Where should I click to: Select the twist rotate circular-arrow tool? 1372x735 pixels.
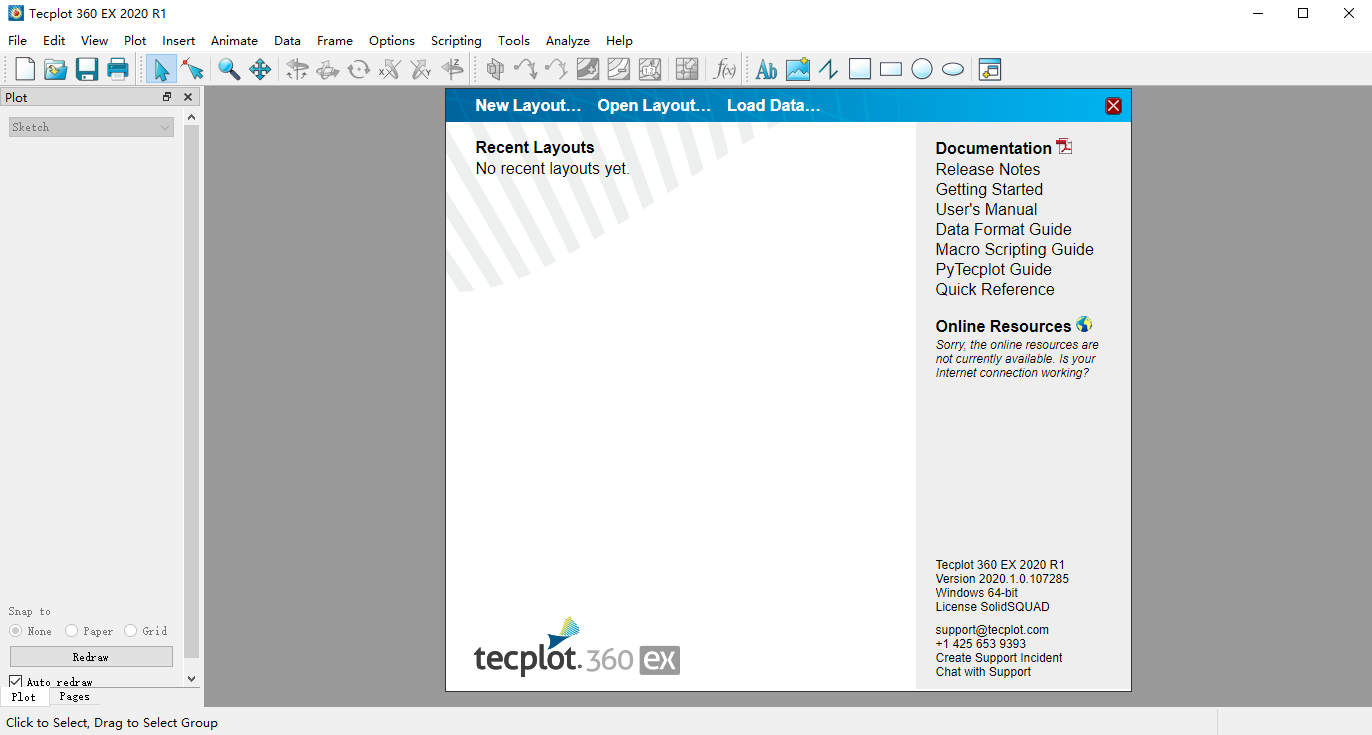point(358,69)
